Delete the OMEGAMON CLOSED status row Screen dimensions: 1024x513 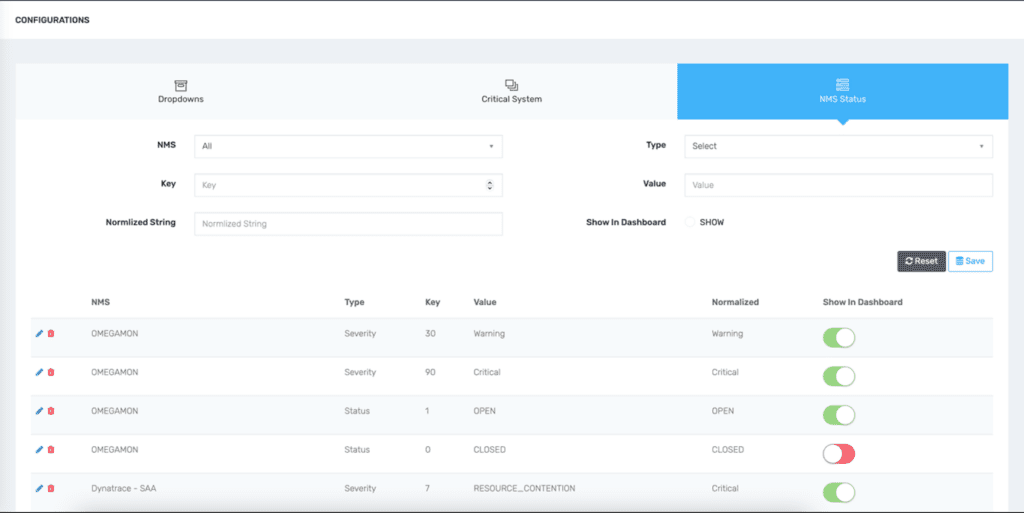pyautogui.click(x=51, y=450)
